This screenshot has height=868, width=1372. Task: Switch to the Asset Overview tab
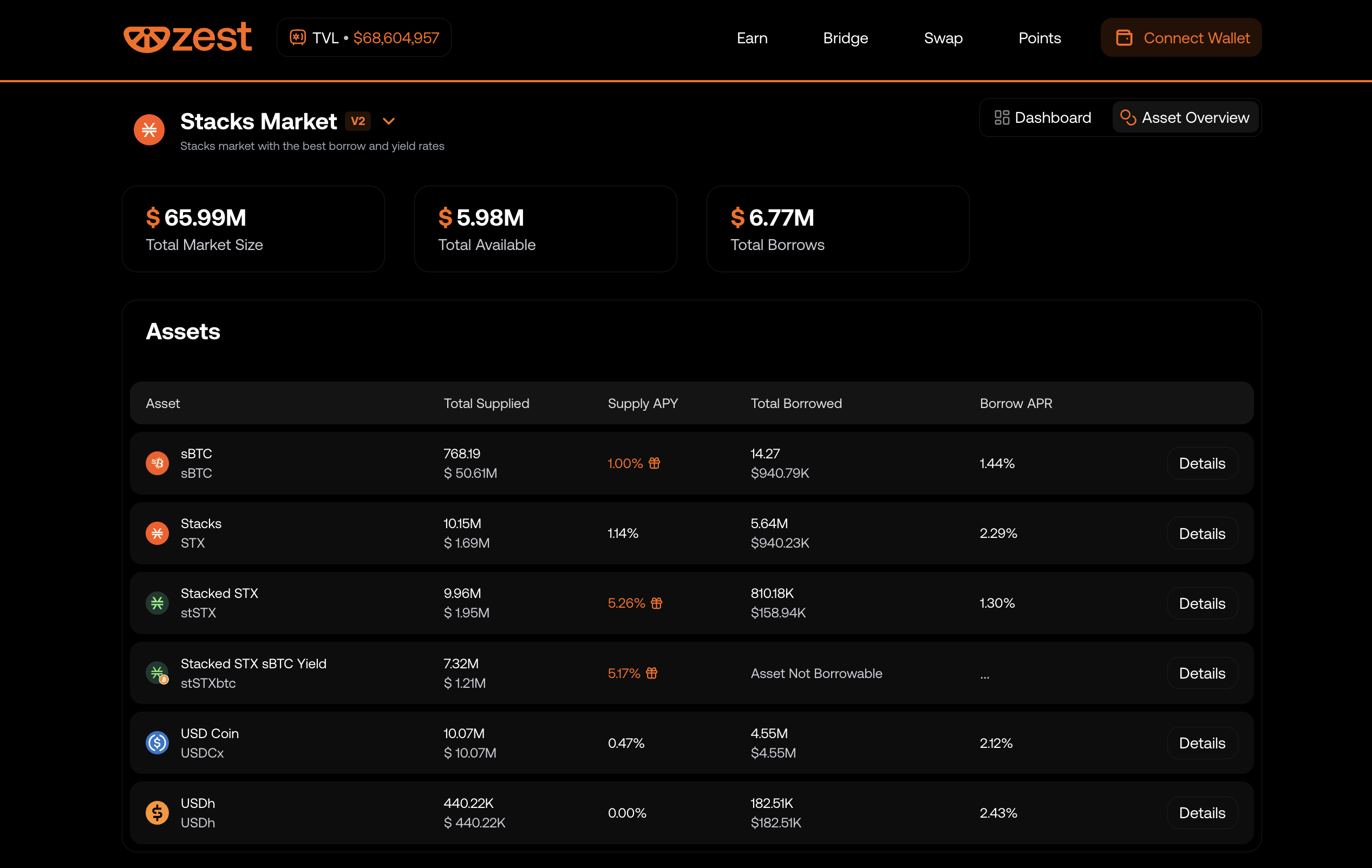[x=1185, y=117]
